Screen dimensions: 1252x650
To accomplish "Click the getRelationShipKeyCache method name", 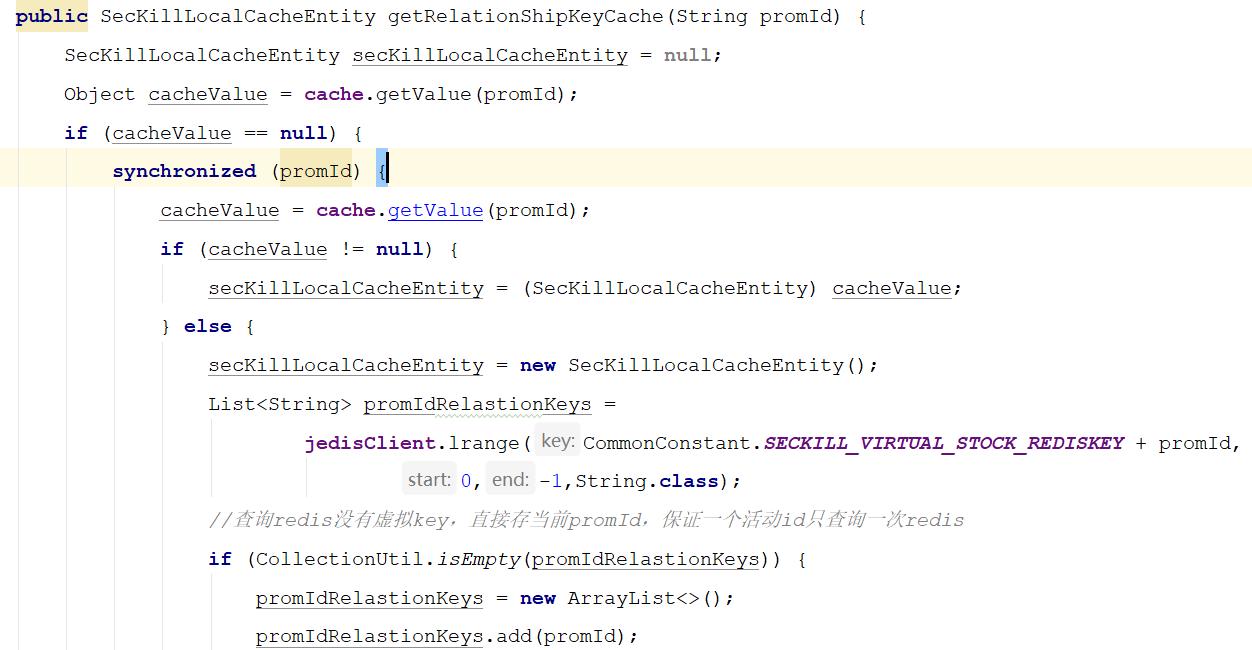I will (x=525, y=16).
